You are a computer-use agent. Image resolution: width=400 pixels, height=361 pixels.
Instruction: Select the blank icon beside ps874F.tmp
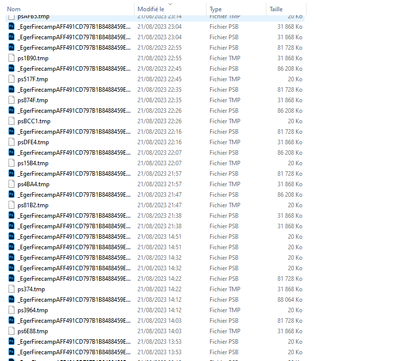tap(12, 100)
